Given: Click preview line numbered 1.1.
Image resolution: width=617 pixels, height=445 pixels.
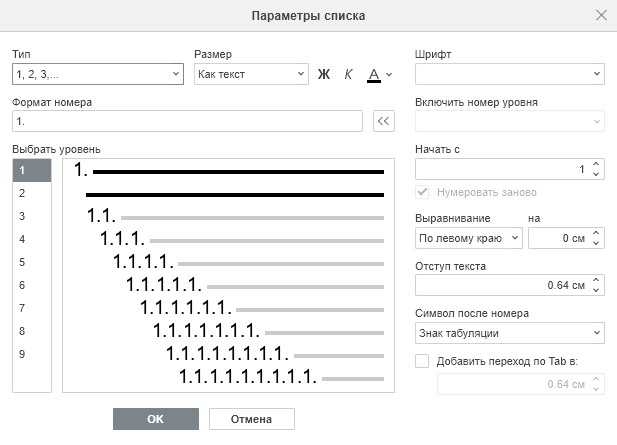Looking at the screenshot, I should [235, 216].
